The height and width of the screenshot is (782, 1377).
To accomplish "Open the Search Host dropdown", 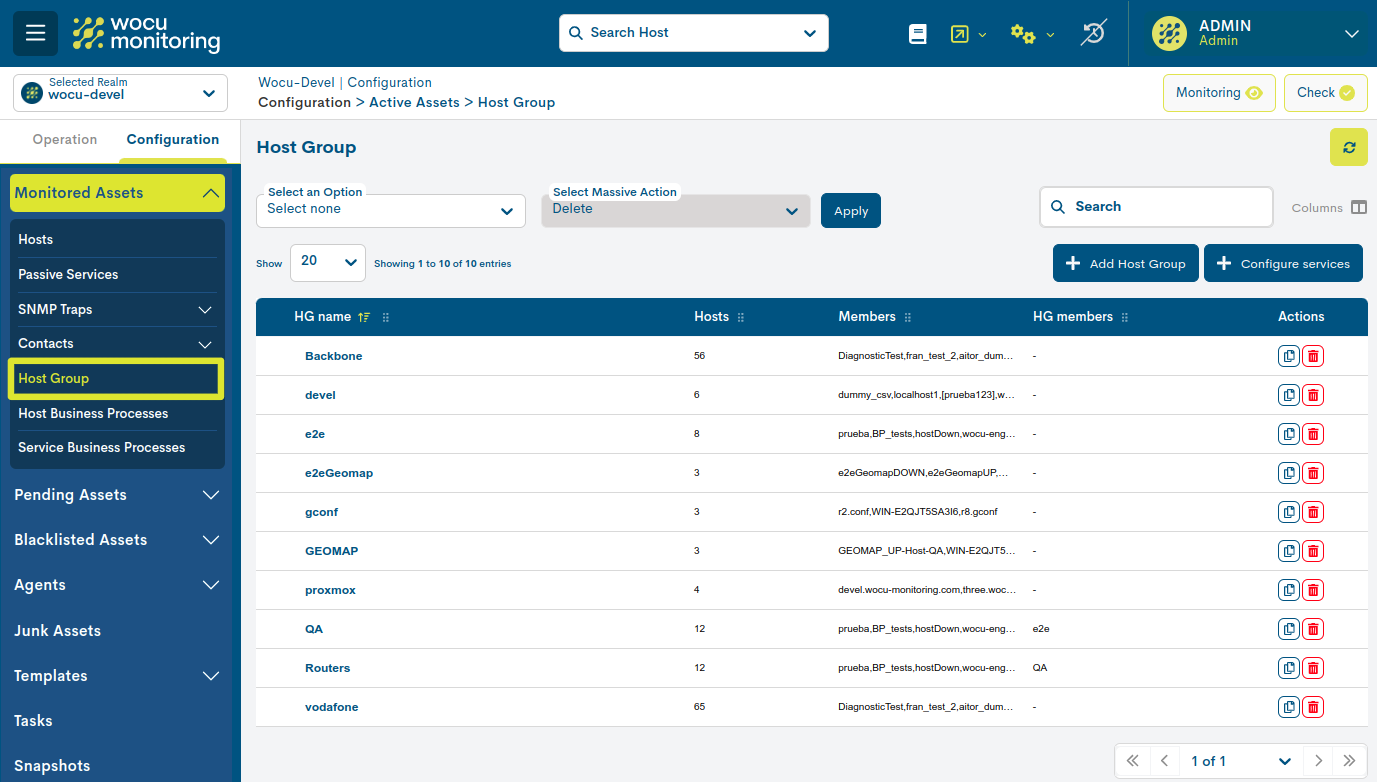I will (x=694, y=33).
